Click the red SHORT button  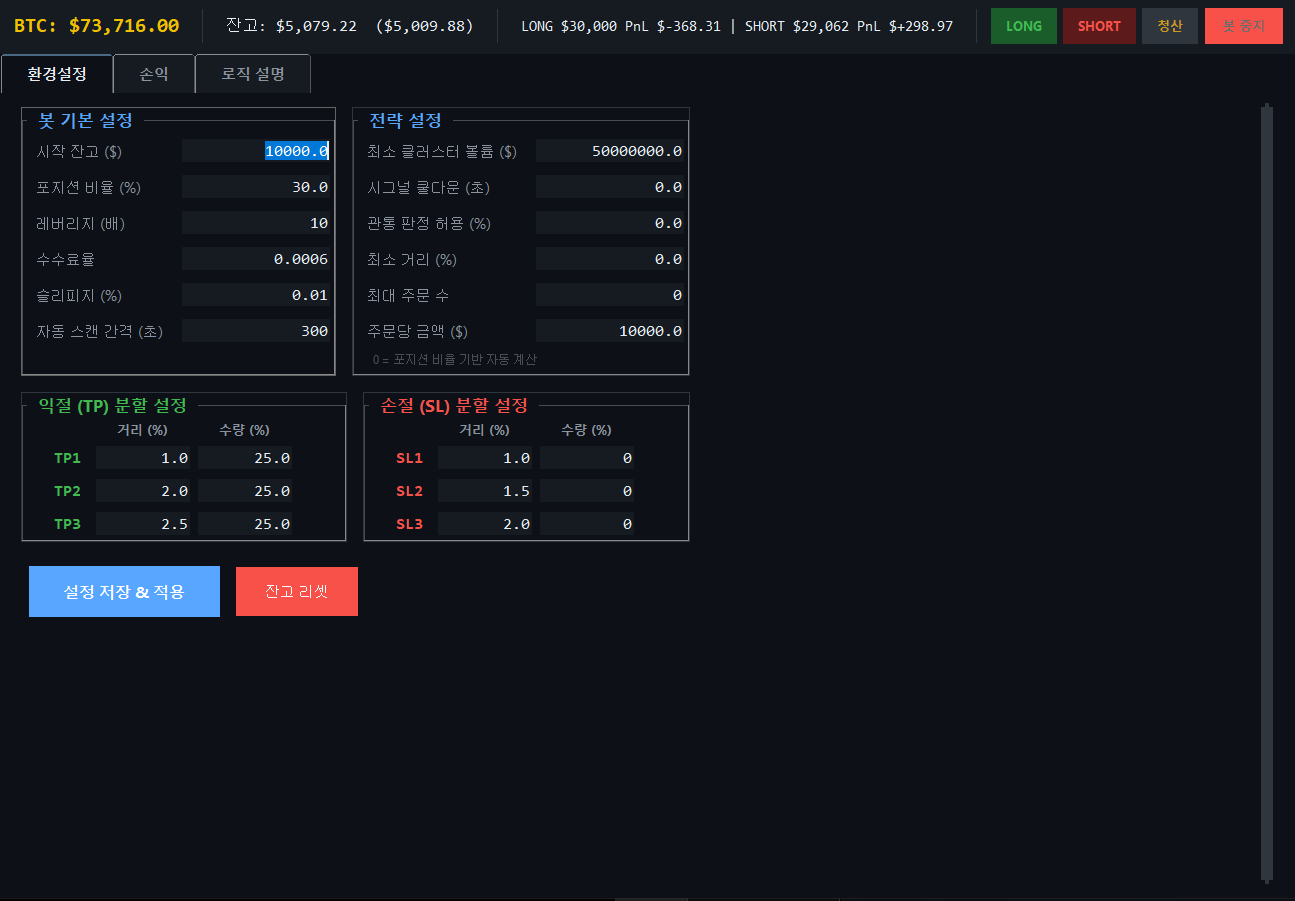(x=1099, y=26)
